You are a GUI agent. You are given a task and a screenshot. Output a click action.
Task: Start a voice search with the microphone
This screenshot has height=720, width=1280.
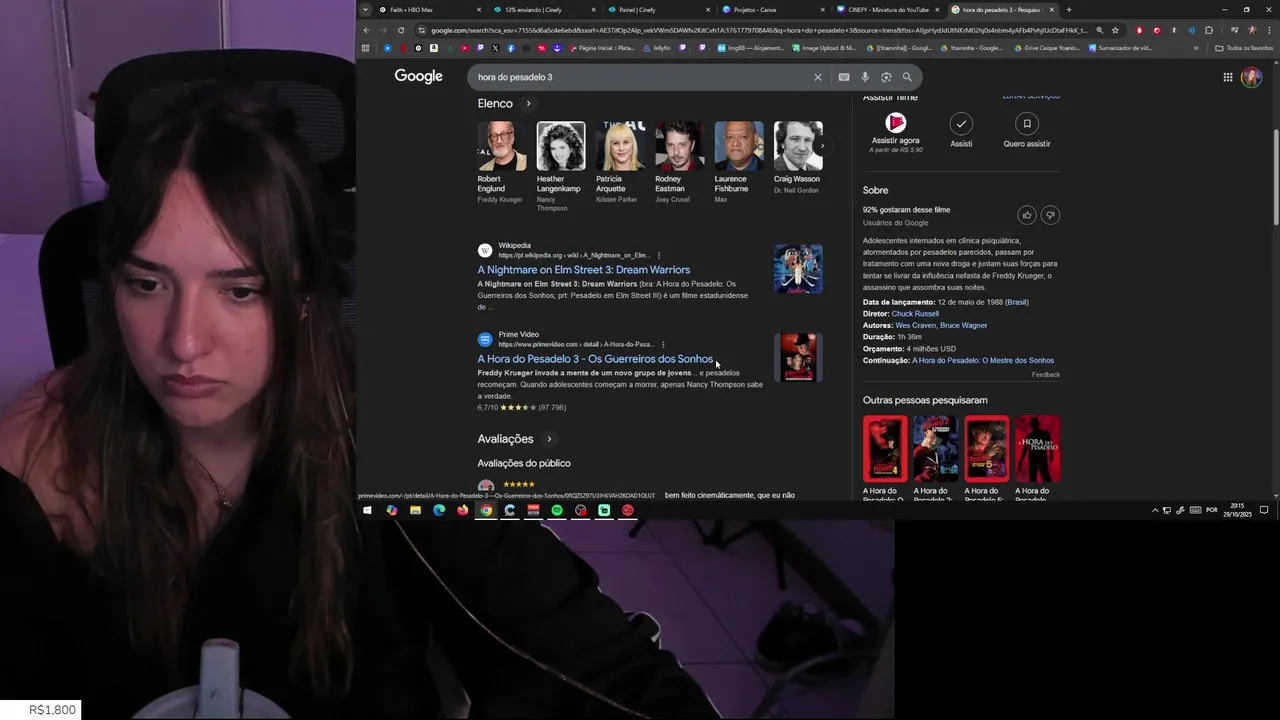[865, 77]
